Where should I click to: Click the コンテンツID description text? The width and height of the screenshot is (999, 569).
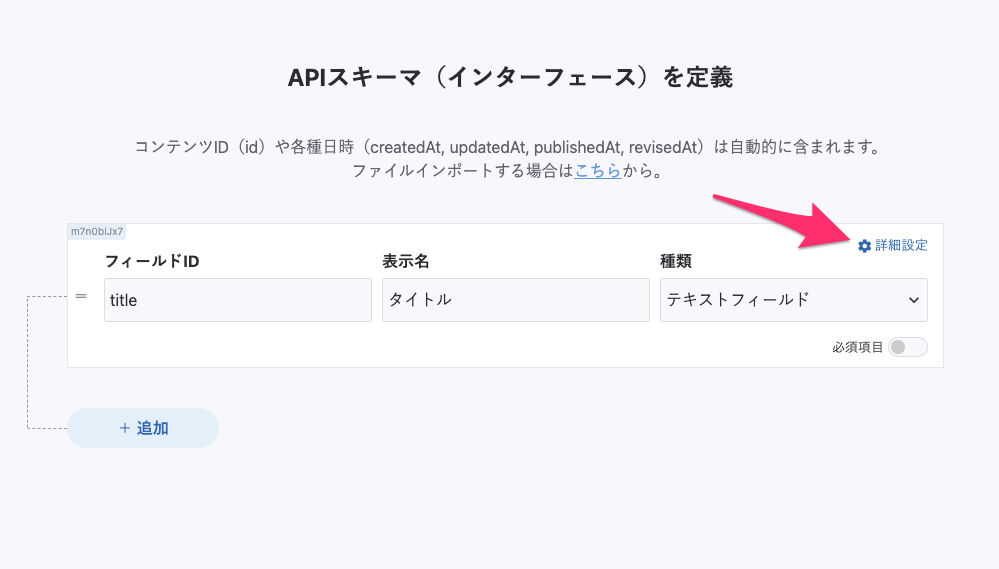pyautogui.click(x=508, y=147)
